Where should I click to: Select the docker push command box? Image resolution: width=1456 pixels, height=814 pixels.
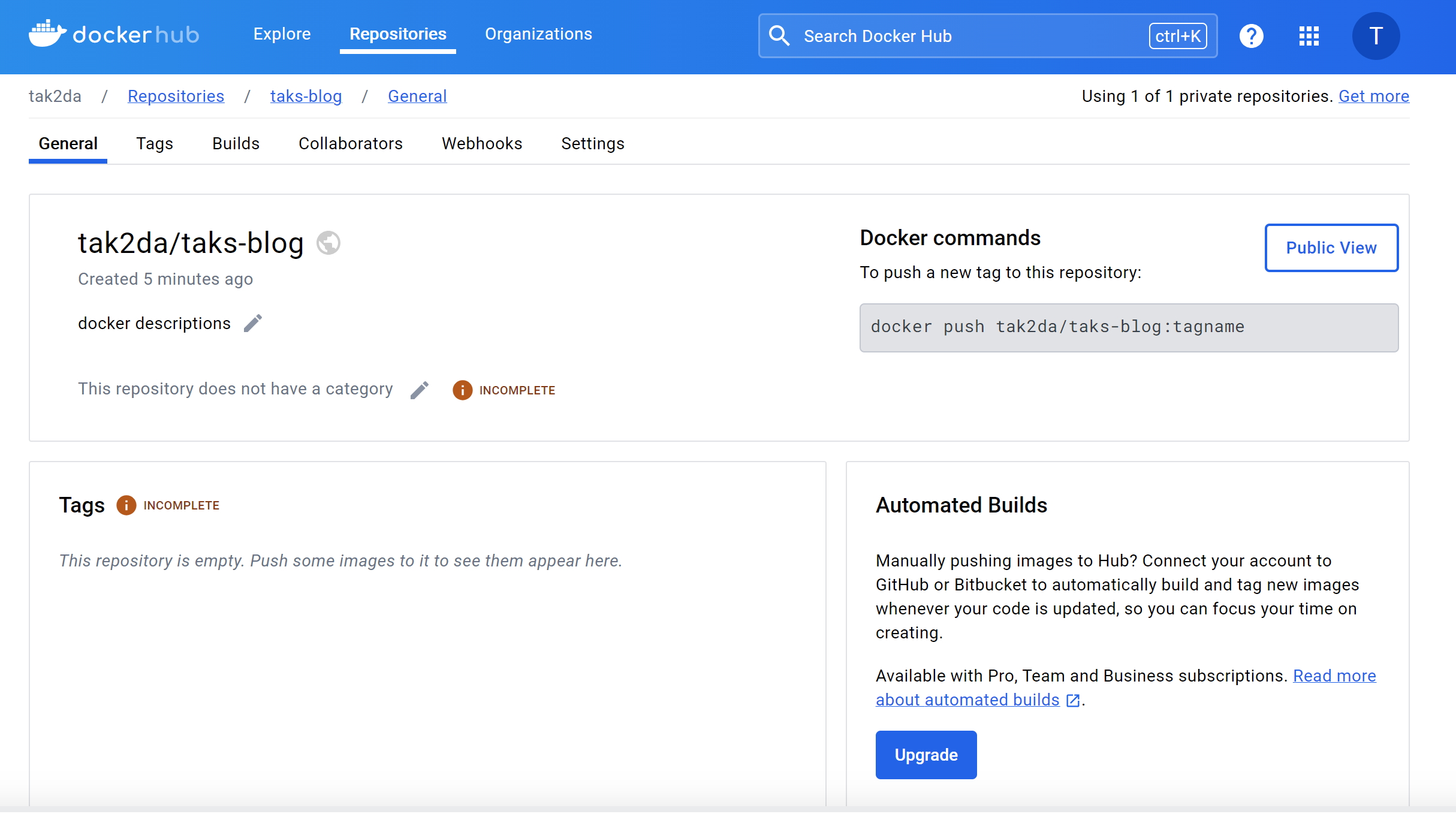(x=1128, y=327)
